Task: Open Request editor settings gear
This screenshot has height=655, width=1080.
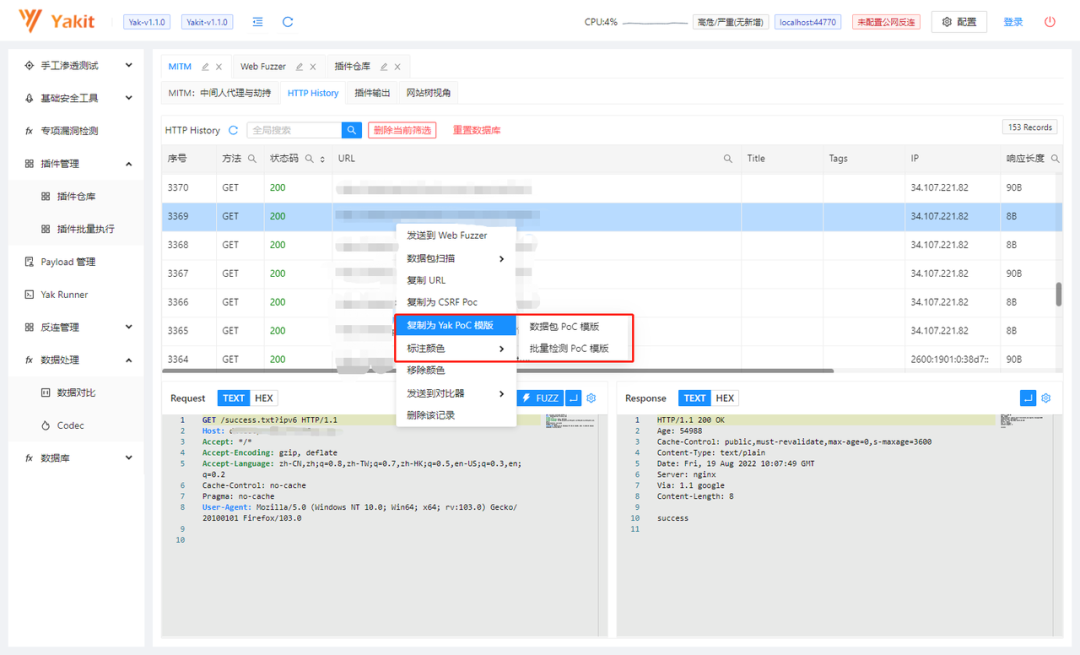Action: click(591, 398)
